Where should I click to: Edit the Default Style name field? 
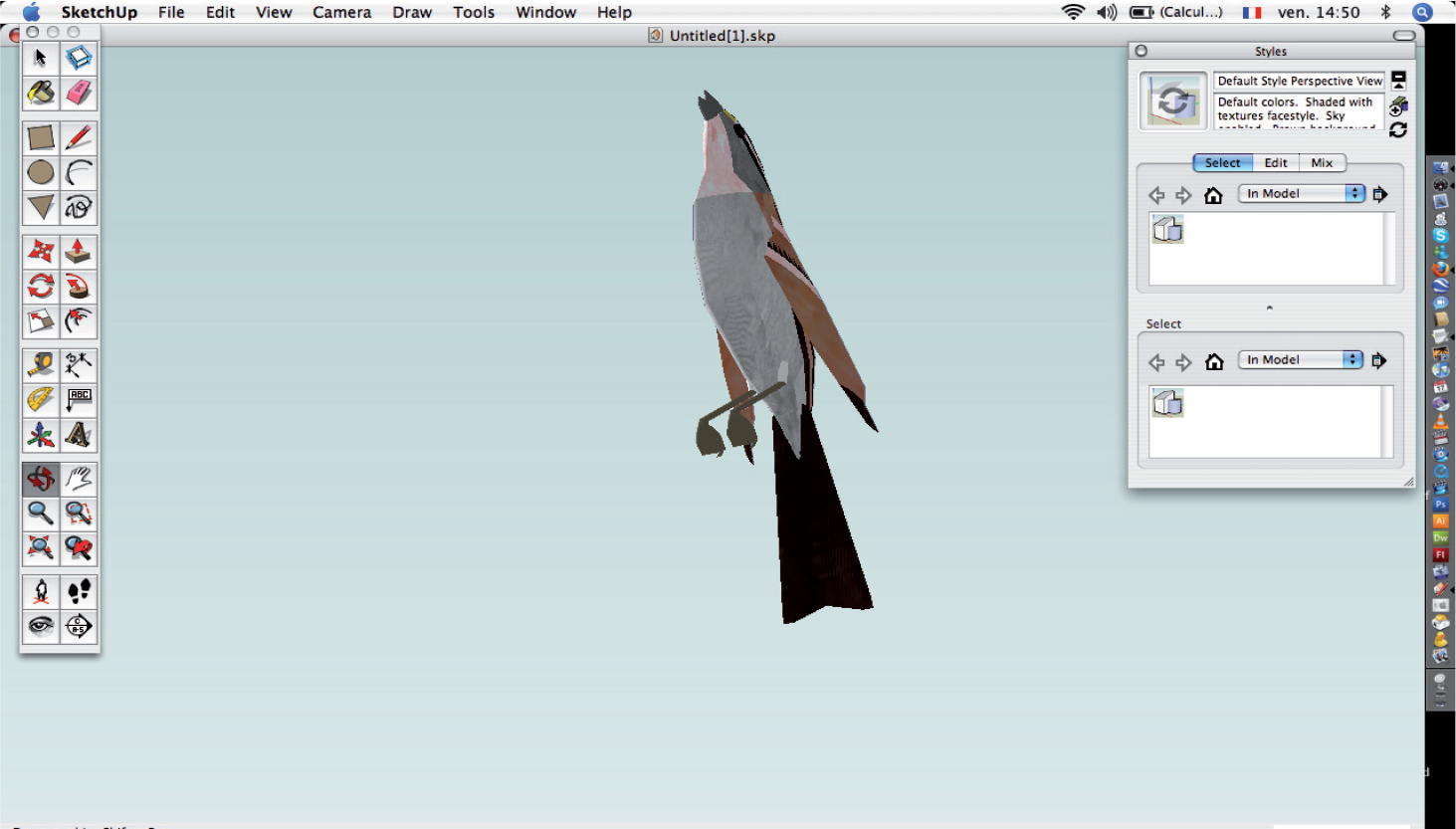tap(1299, 82)
